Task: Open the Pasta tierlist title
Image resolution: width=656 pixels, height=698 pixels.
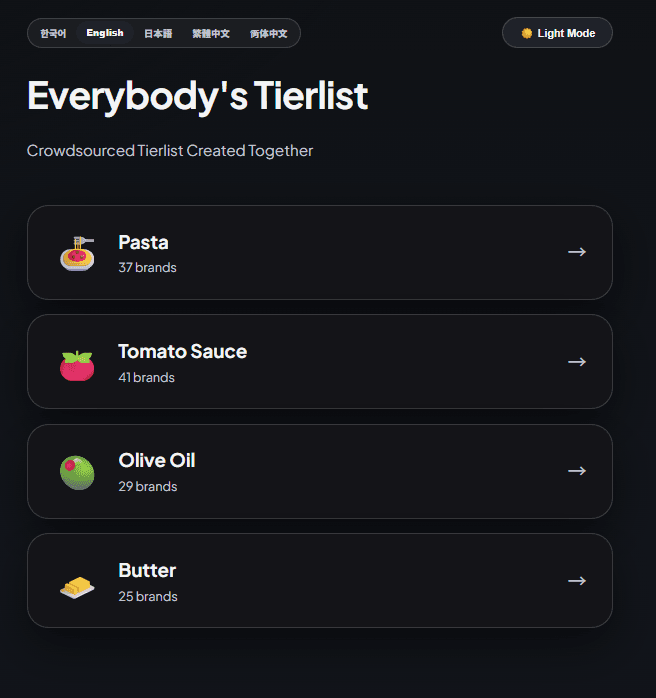Action: click(143, 242)
